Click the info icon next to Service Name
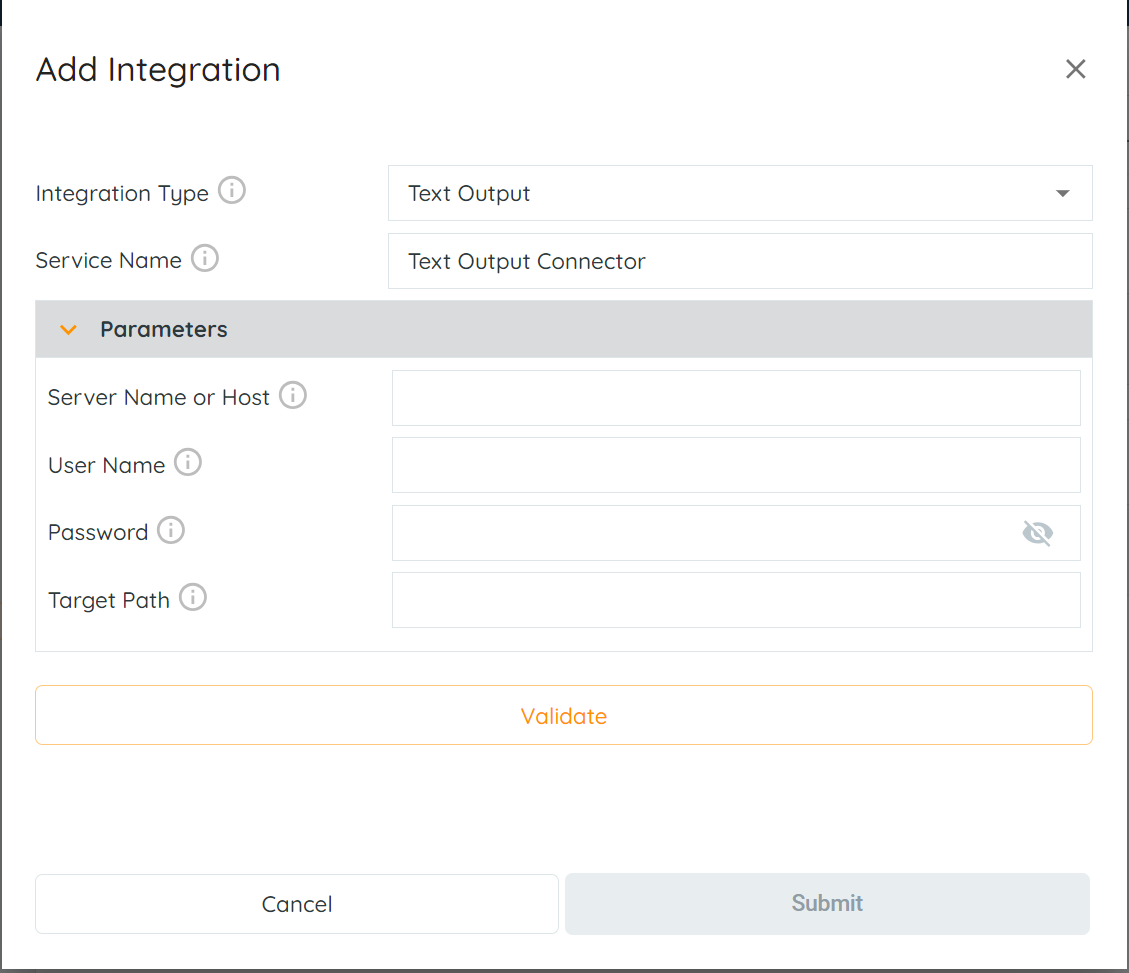 205,258
